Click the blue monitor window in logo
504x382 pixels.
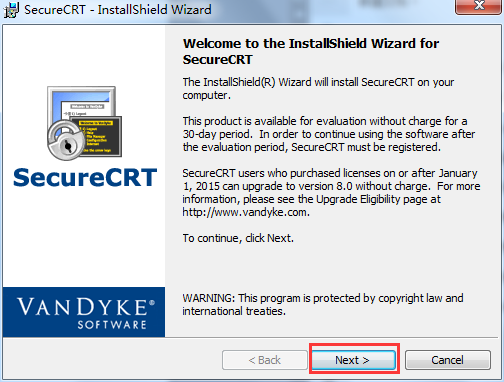pos(81,103)
